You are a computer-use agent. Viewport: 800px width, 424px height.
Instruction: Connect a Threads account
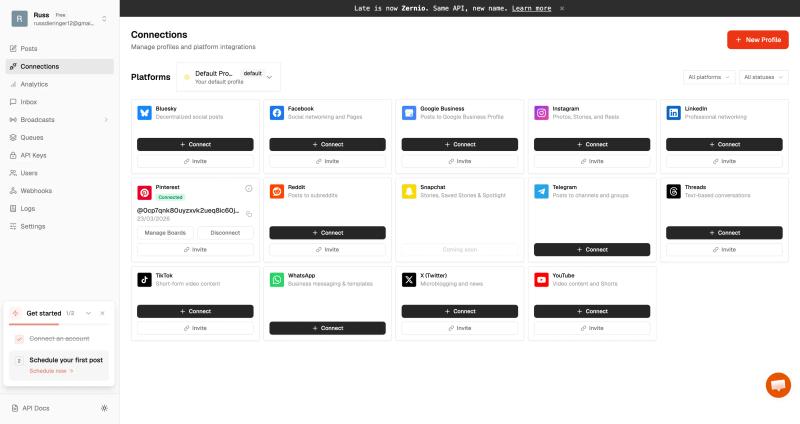tap(724, 233)
